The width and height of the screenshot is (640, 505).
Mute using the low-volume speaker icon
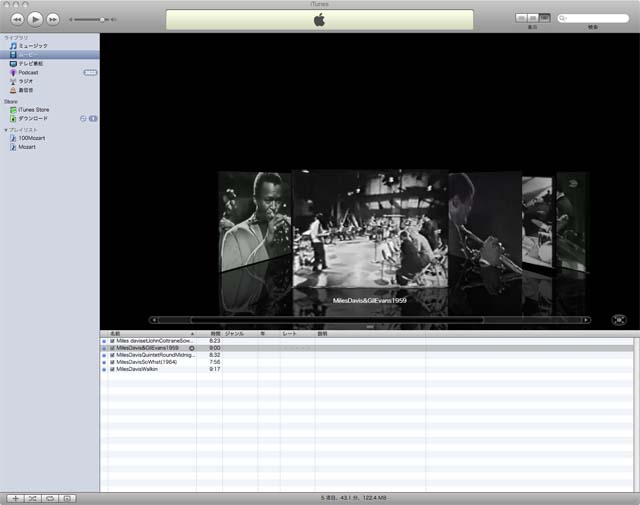tap(71, 19)
